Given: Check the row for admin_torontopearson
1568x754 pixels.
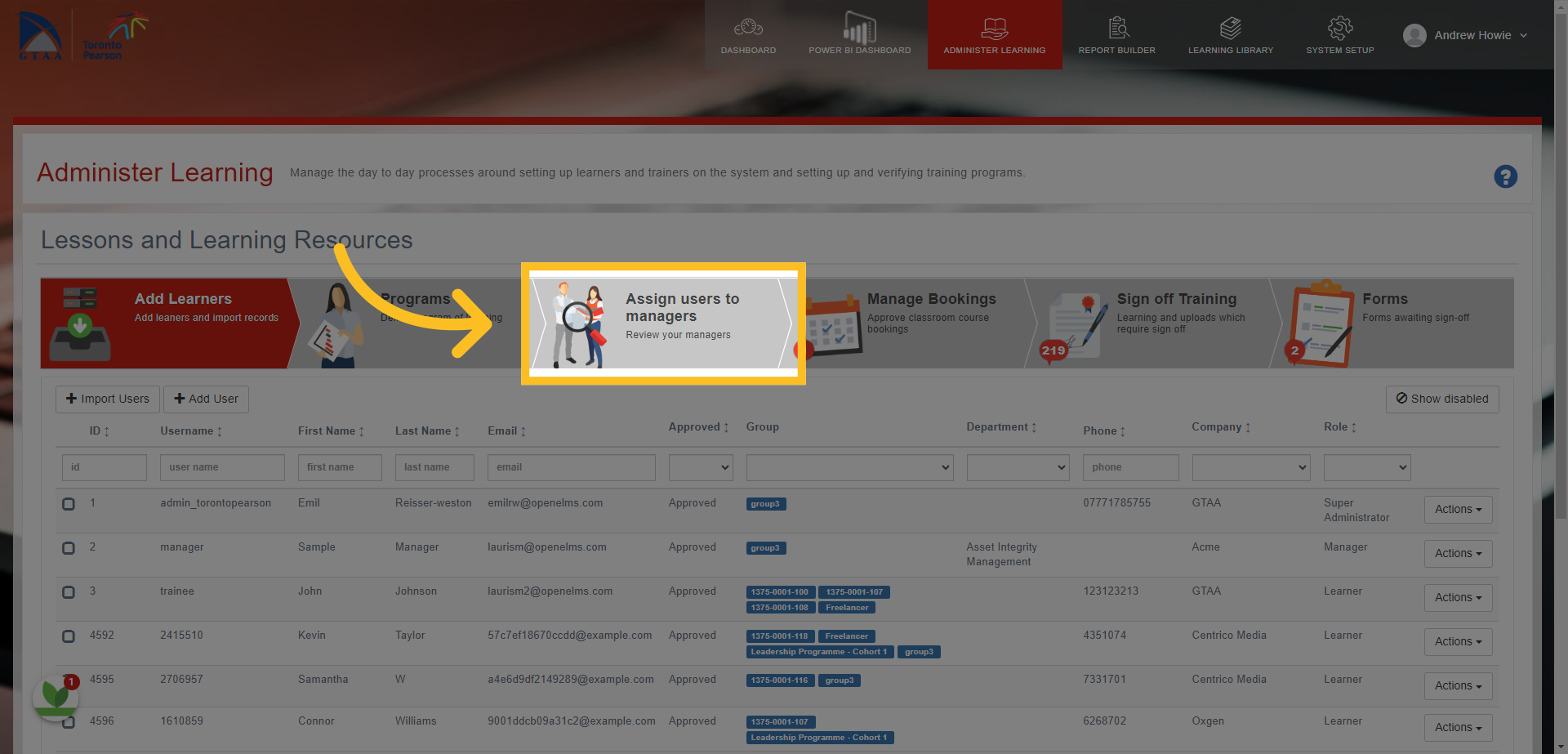Looking at the screenshot, I should tap(69, 504).
